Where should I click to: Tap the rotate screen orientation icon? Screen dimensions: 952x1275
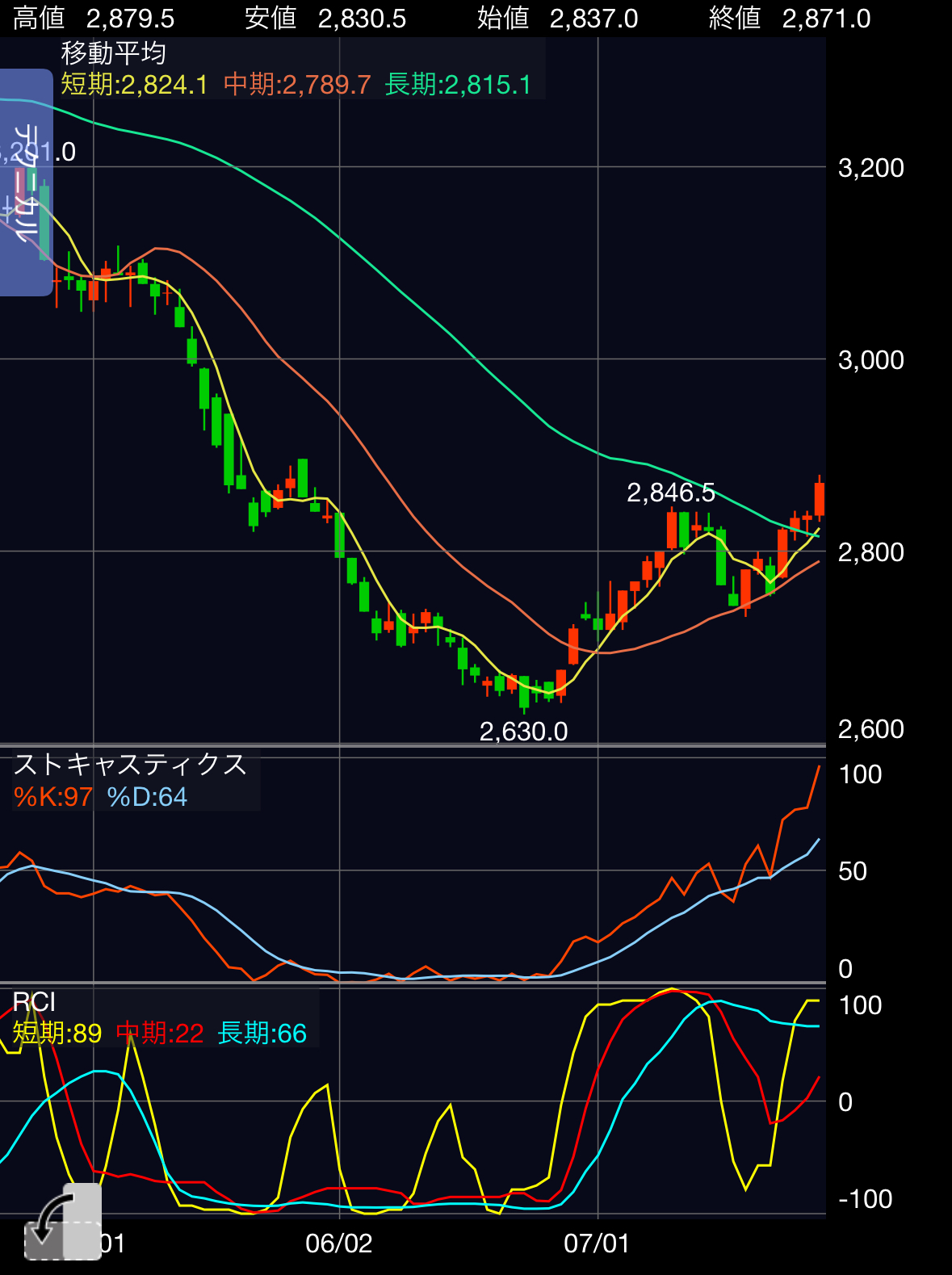[x=62, y=1223]
